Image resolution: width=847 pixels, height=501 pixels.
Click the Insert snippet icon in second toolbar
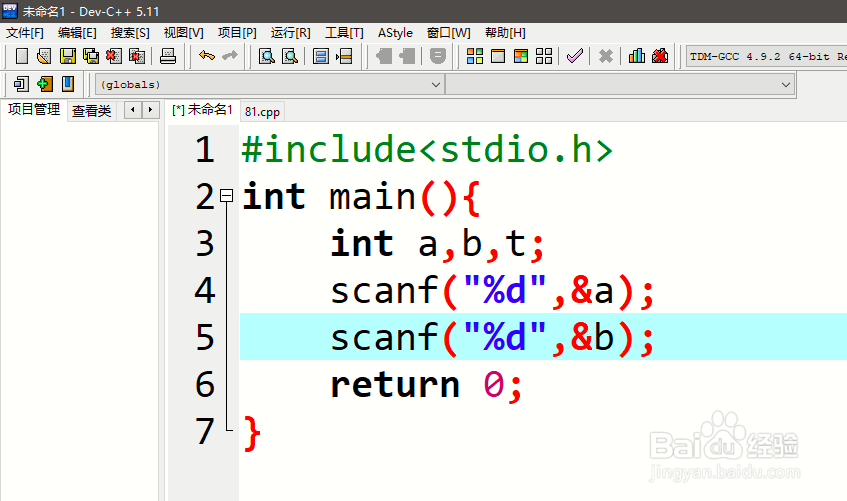[21, 84]
